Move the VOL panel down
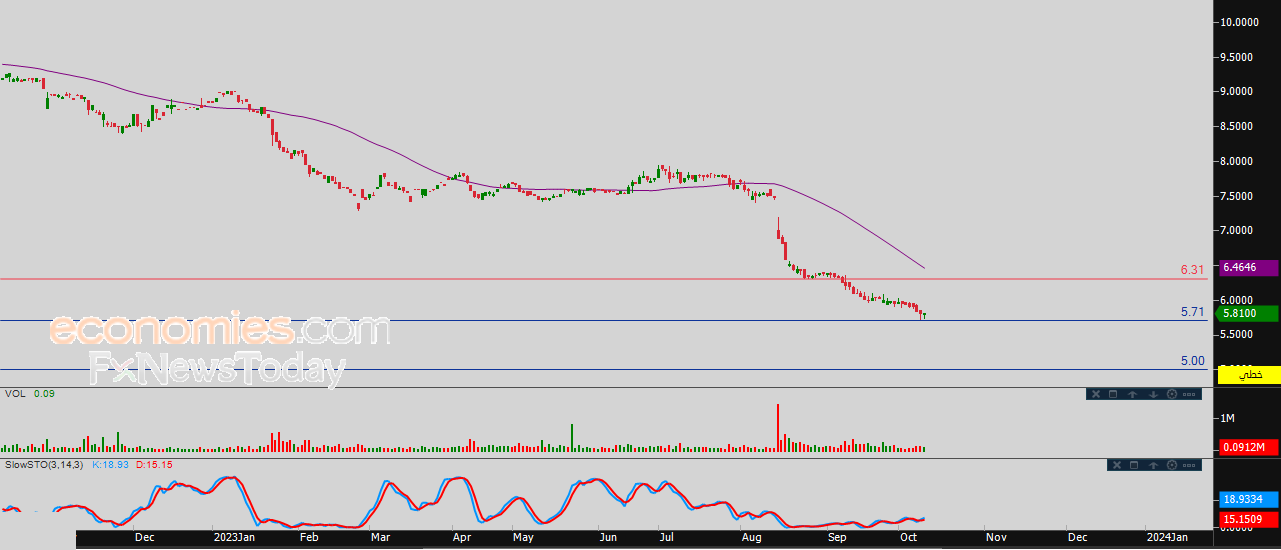Screen dimensions: 1281x550 pos(1153,394)
